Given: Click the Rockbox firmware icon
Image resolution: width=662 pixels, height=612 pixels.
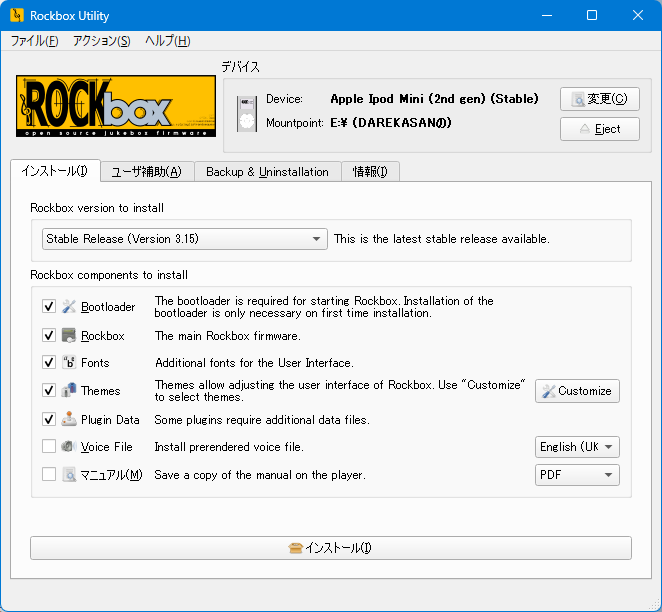Looking at the screenshot, I should (69, 336).
